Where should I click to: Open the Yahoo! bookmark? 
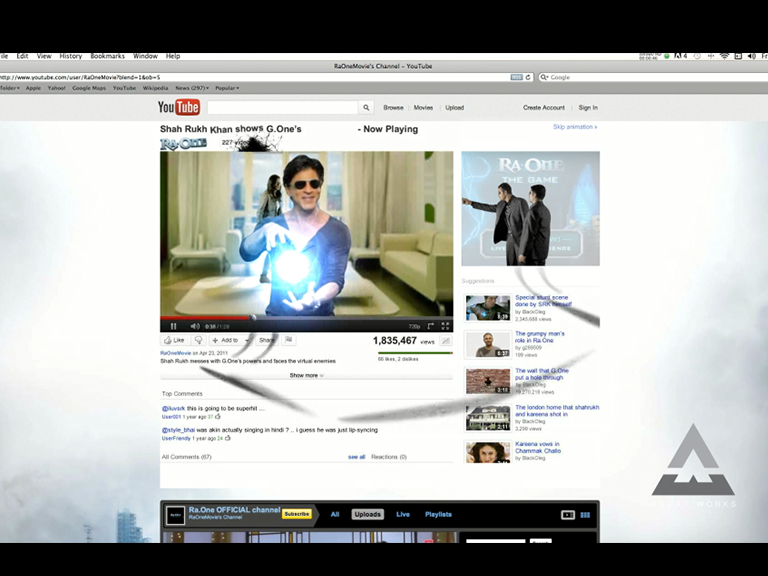[56, 88]
